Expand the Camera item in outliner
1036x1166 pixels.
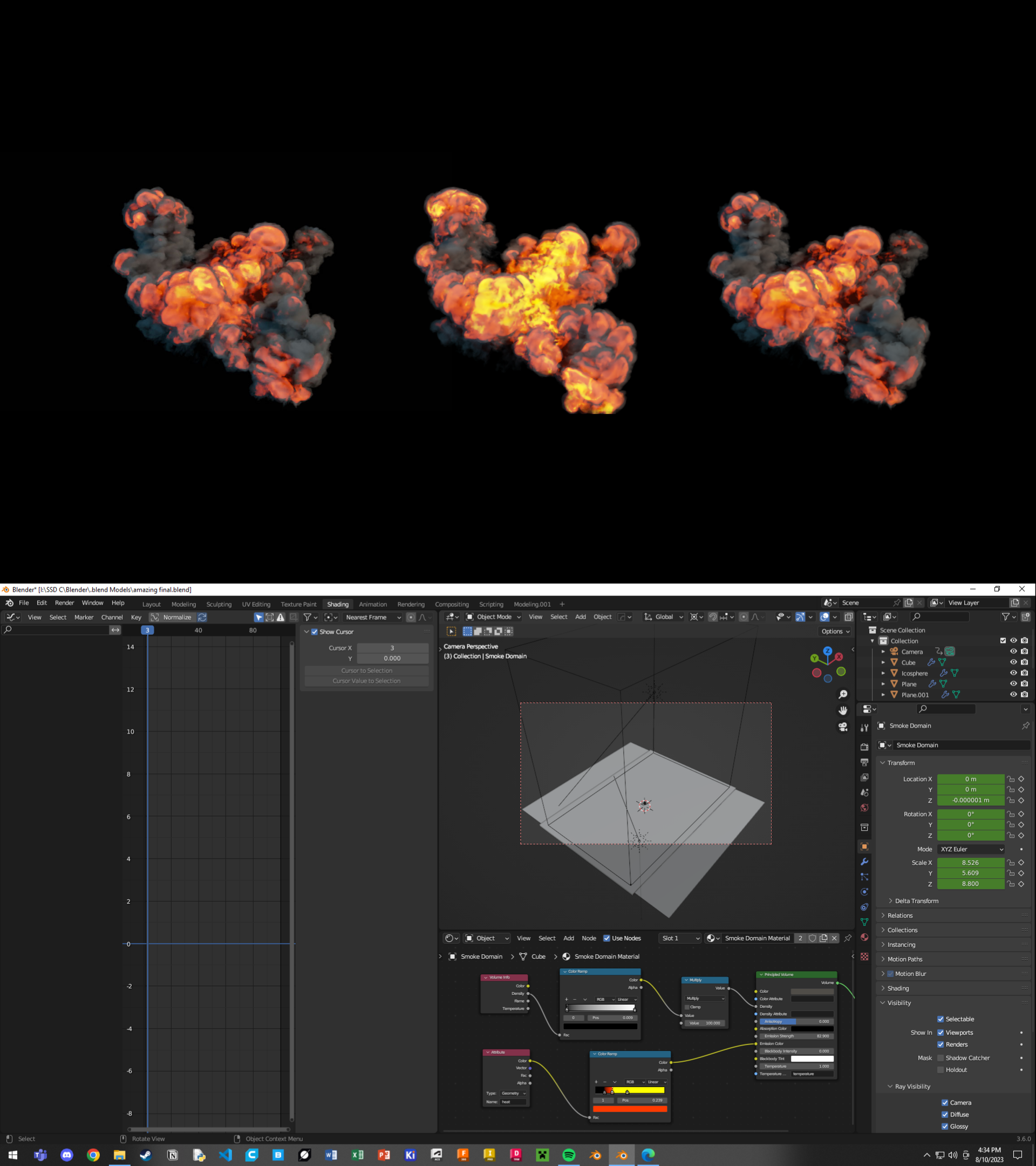tap(883, 652)
